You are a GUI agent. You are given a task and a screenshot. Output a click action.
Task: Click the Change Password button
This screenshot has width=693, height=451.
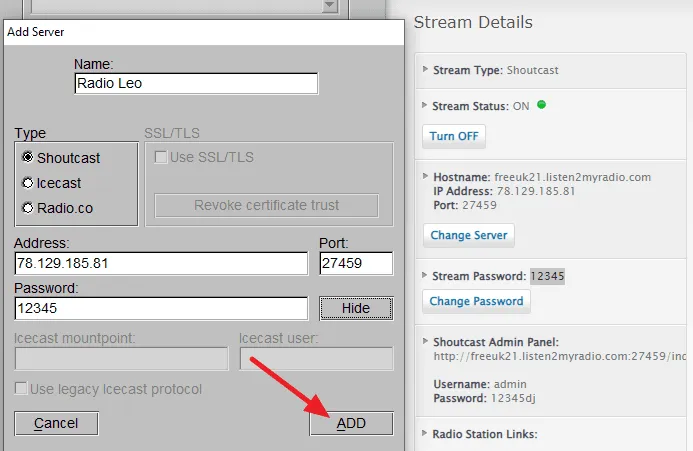pyautogui.click(x=476, y=301)
